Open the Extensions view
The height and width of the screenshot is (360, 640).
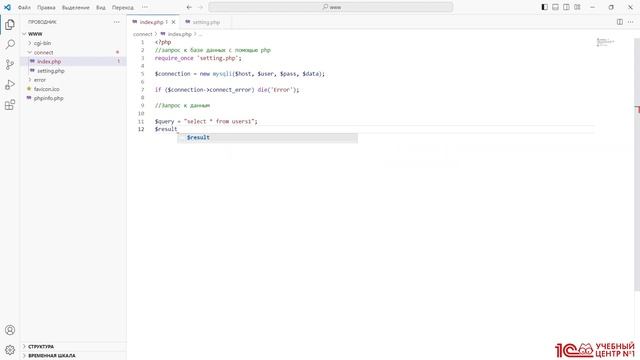(x=10, y=105)
